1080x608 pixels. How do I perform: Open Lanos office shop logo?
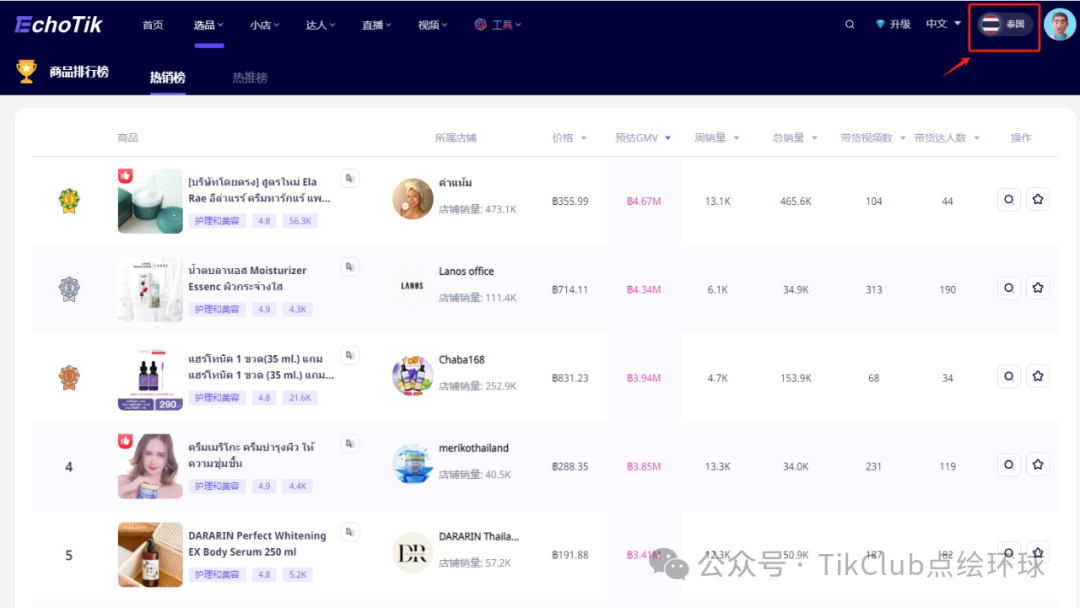[x=413, y=286]
